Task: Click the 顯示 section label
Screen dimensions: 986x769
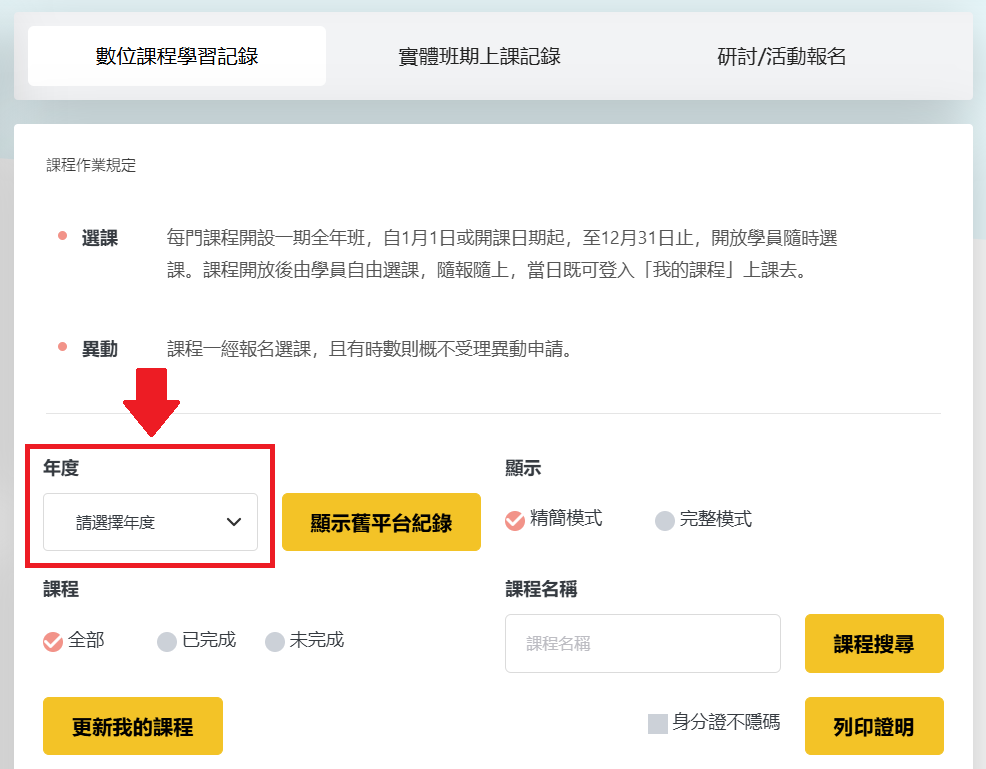Action: pos(523,468)
